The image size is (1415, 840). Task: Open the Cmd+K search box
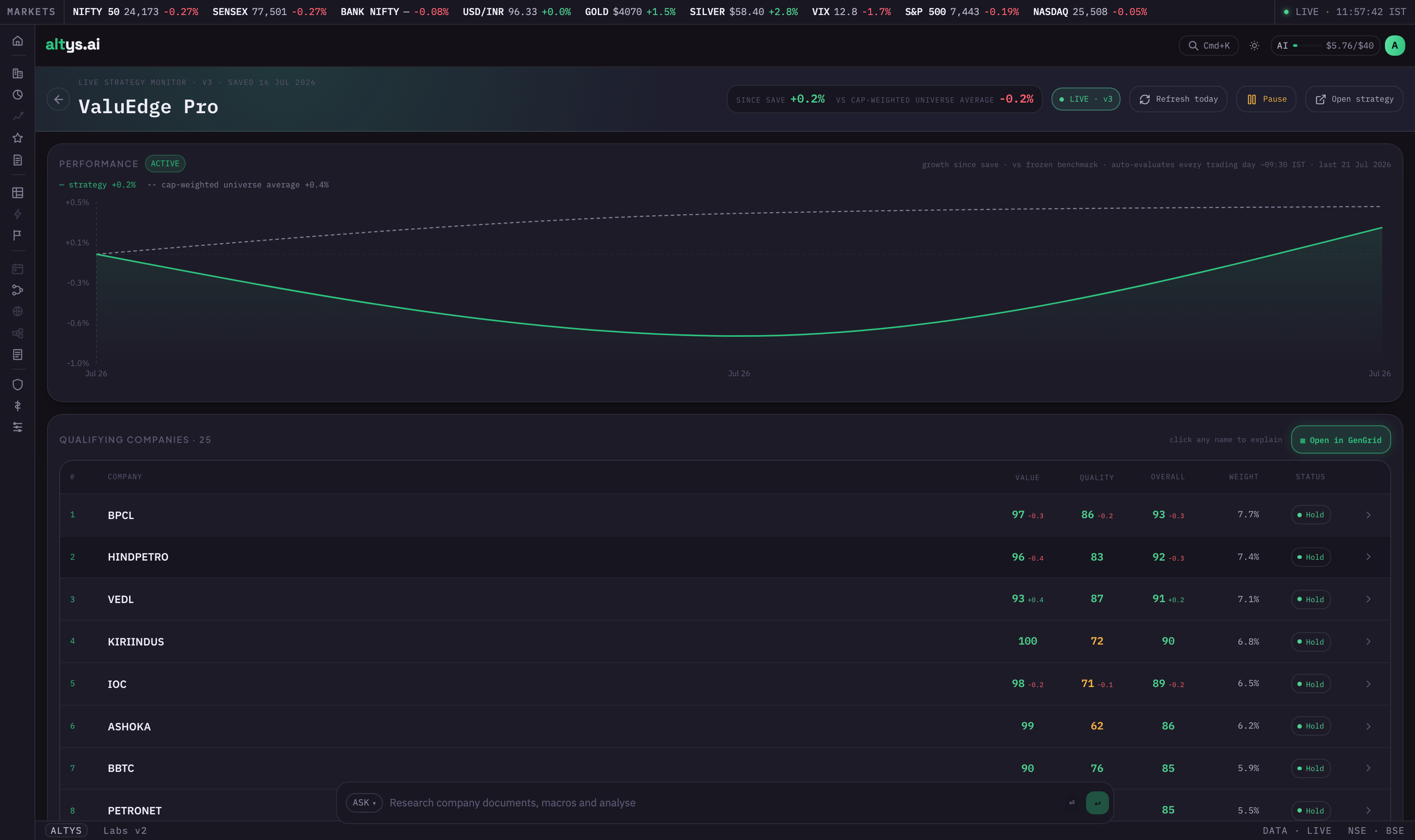pos(1208,46)
